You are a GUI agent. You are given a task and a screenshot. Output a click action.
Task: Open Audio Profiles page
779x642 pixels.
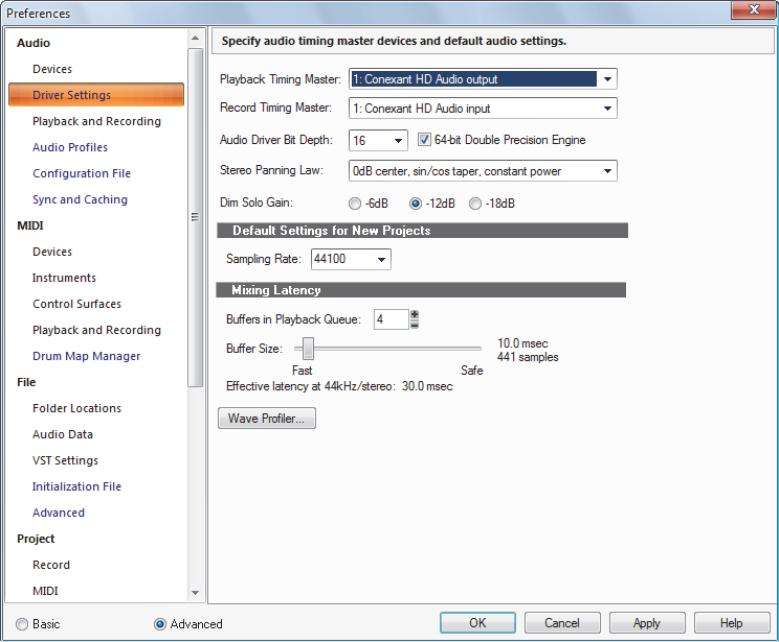click(x=70, y=147)
